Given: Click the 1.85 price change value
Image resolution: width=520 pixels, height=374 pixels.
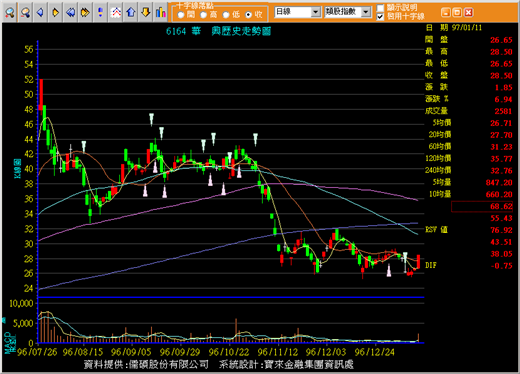Looking at the screenshot, I should [503, 88].
